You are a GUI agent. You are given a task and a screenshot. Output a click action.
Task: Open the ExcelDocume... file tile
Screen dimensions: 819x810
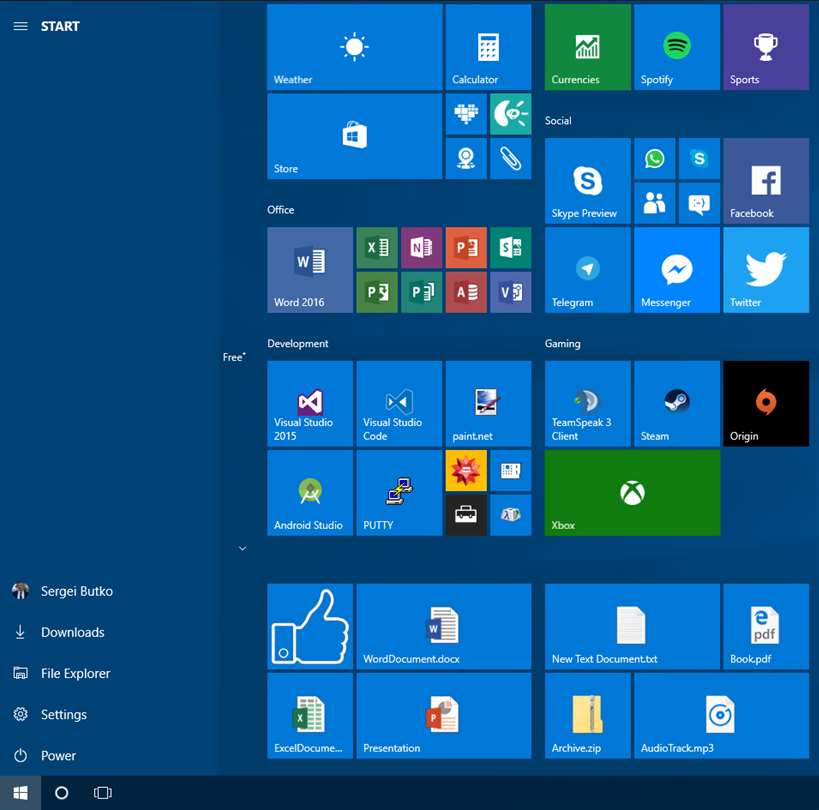(310, 716)
